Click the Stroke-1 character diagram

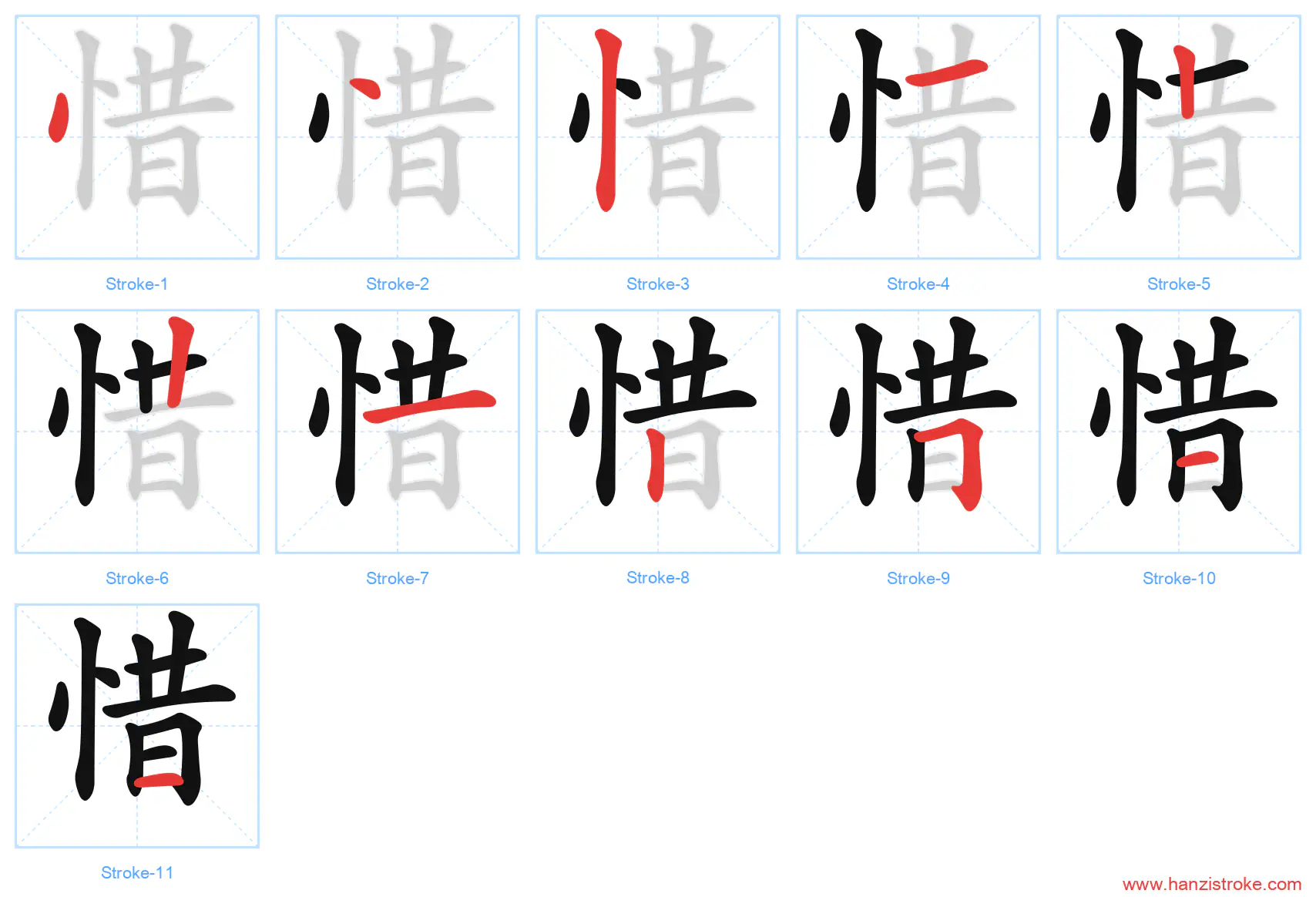pyautogui.click(x=137, y=137)
